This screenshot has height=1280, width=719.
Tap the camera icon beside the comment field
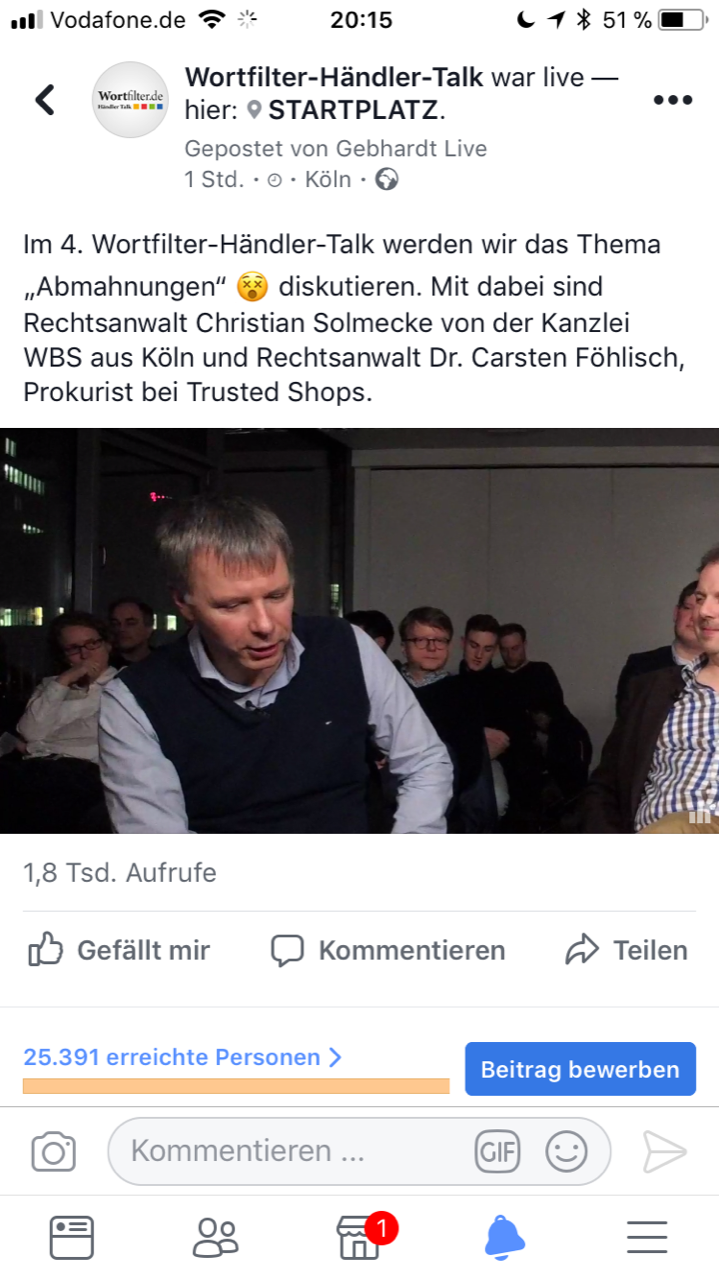[54, 1152]
